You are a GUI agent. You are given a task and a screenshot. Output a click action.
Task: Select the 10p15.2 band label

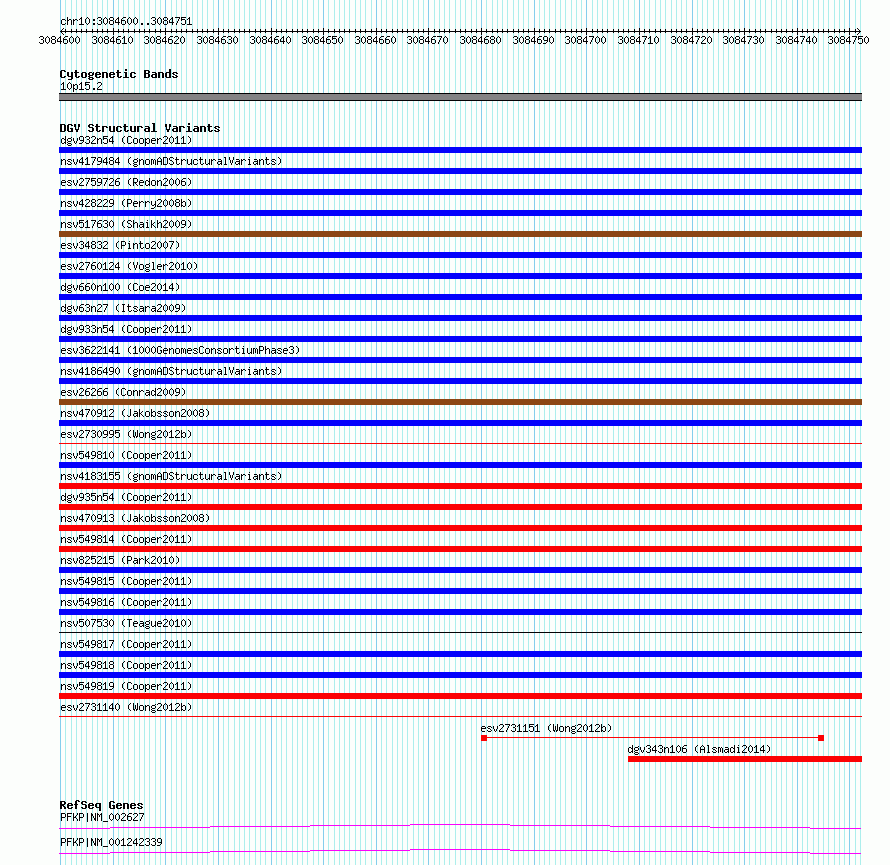(81, 86)
